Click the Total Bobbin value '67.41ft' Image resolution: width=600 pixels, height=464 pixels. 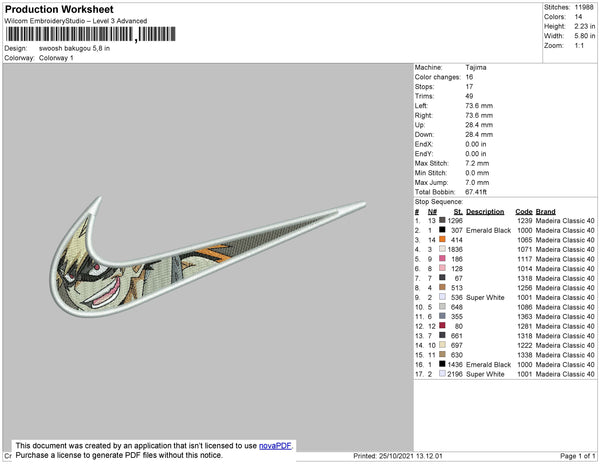476,192
